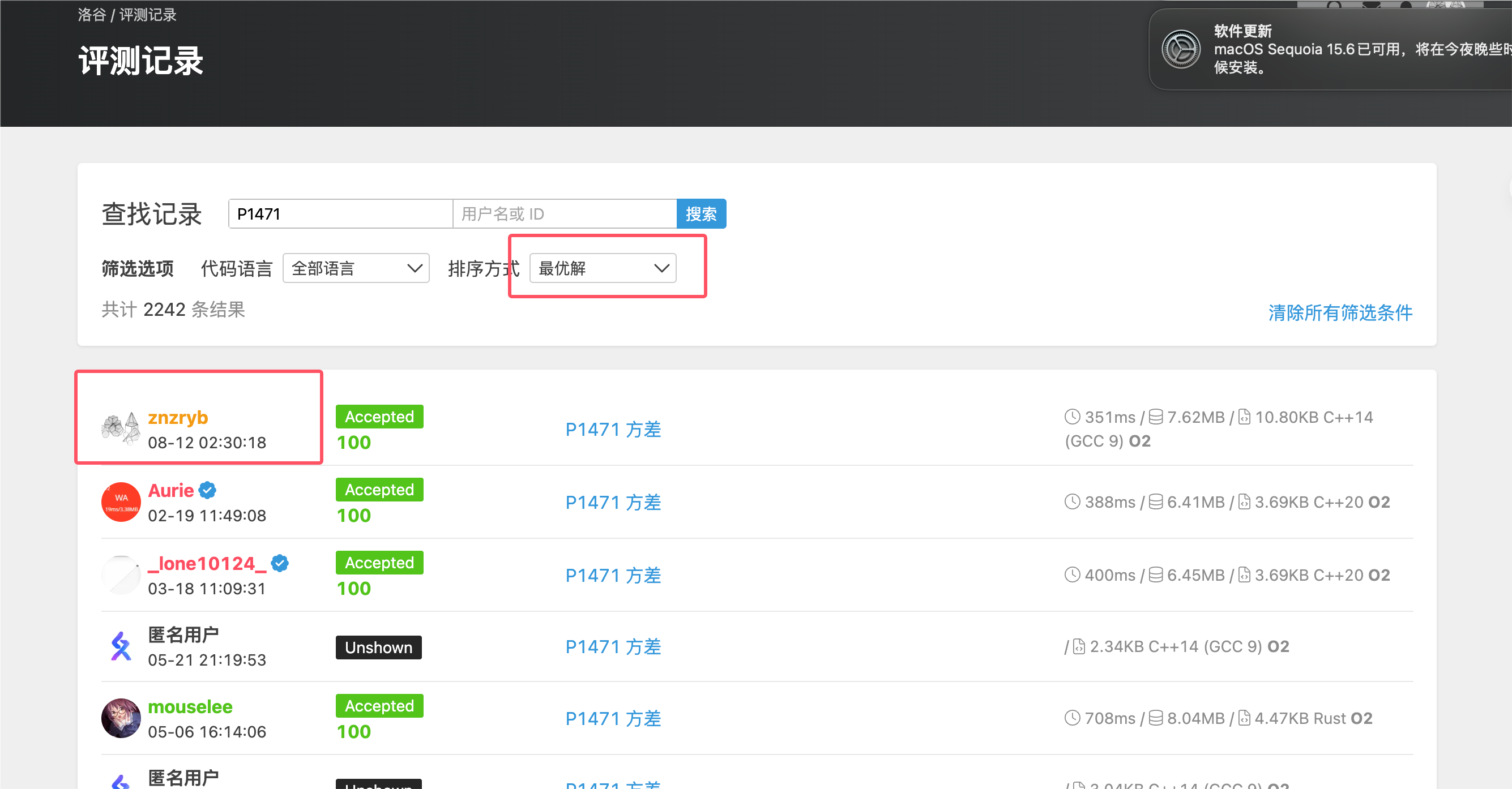
Task: Click the problem ID field containing P1471
Action: [340, 213]
